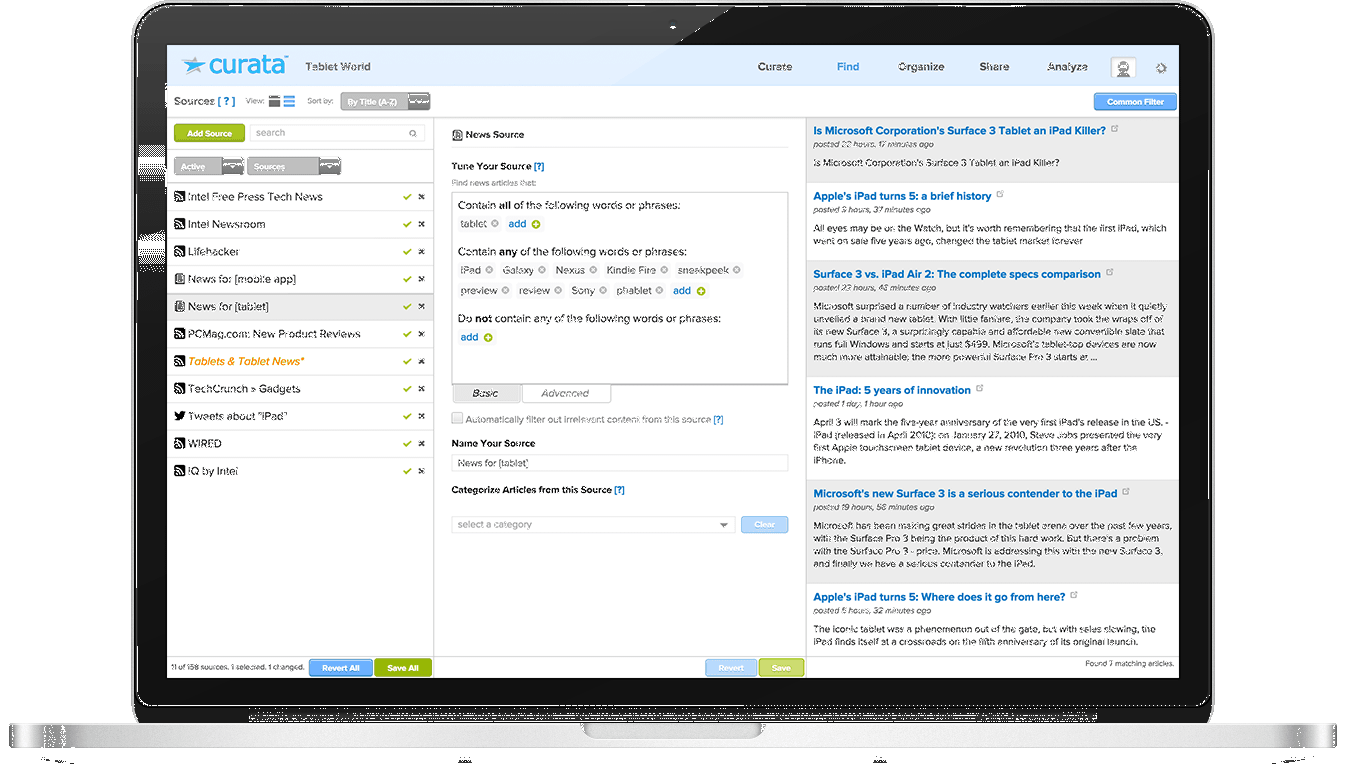Go to the Curate menu

pos(775,67)
